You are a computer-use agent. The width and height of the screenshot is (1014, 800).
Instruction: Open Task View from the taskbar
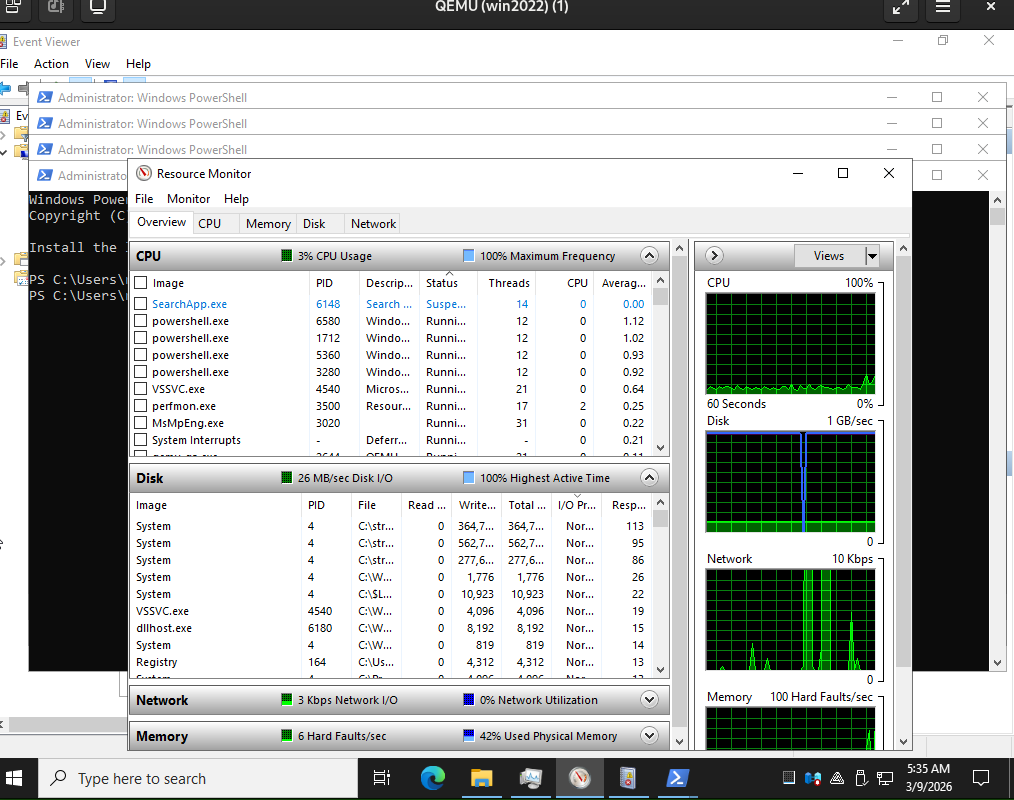click(381, 778)
